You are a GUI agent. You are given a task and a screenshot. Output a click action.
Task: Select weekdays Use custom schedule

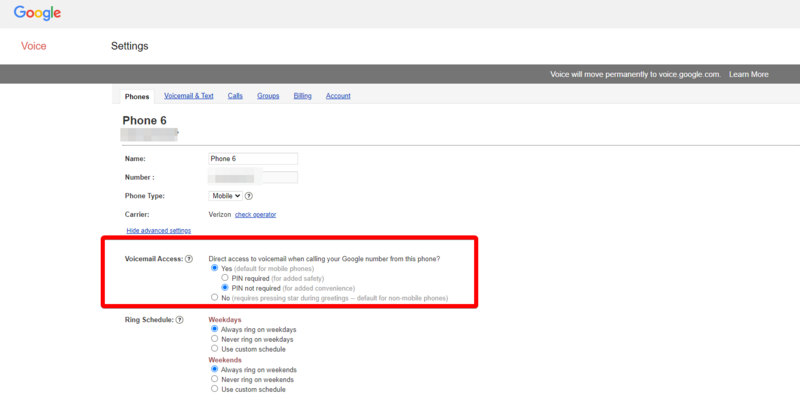(x=215, y=349)
